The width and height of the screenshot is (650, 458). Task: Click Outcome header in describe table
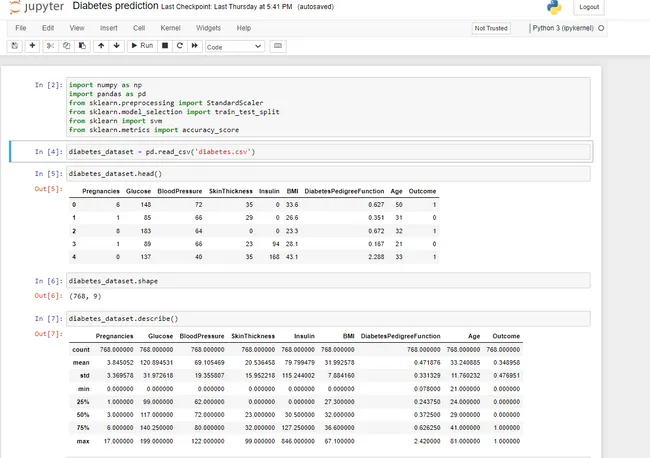[x=506, y=336]
